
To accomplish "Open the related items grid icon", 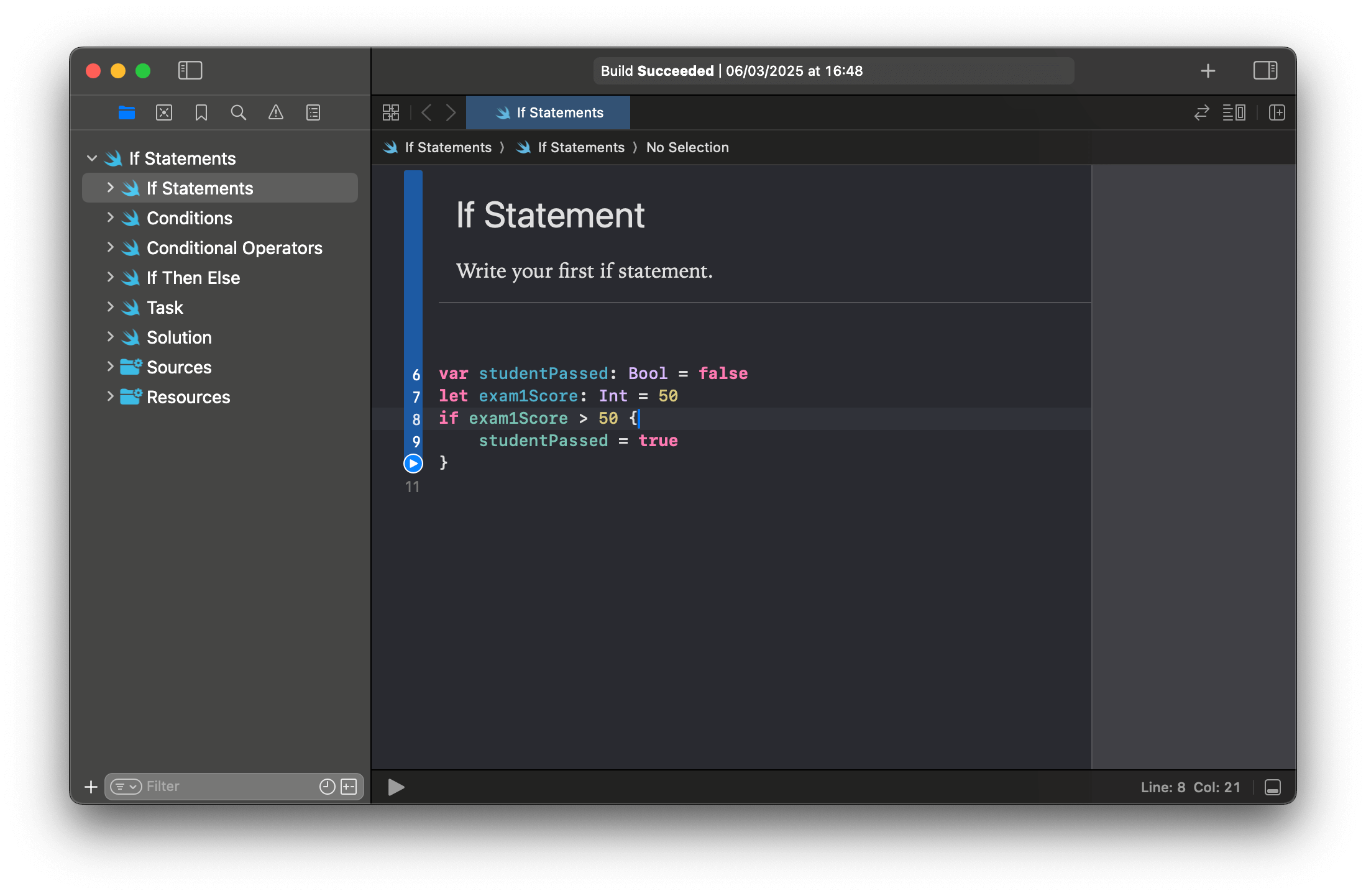I will tap(391, 112).
